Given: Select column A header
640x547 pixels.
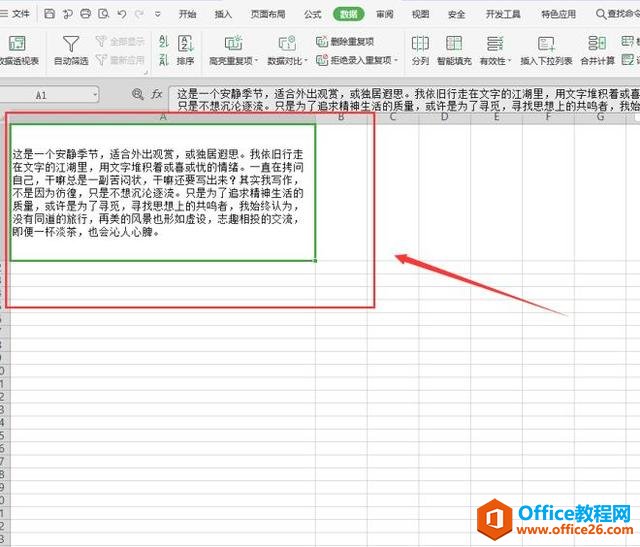Looking at the screenshot, I should 163,117.
